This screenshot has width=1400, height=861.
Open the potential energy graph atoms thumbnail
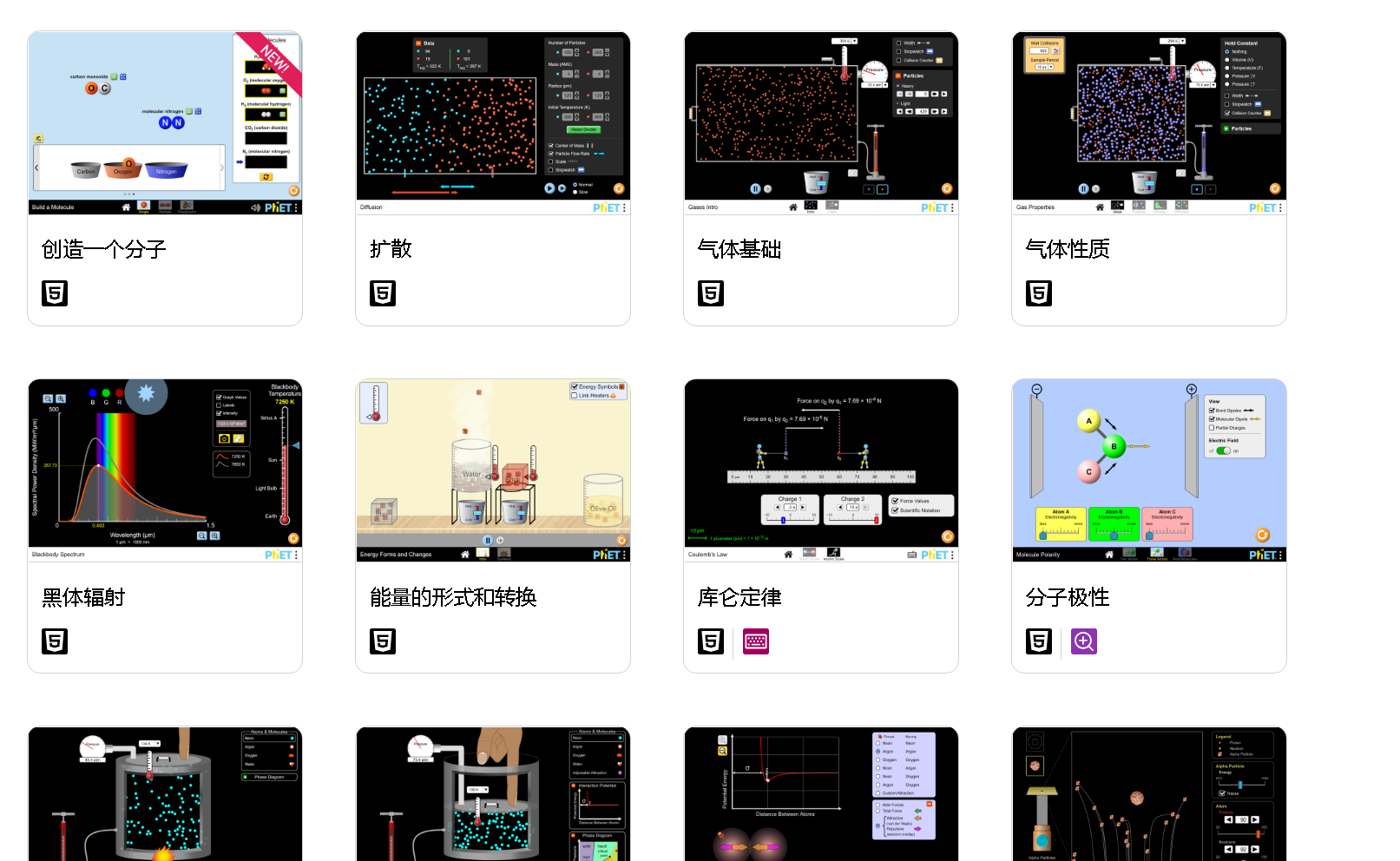point(821,794)
